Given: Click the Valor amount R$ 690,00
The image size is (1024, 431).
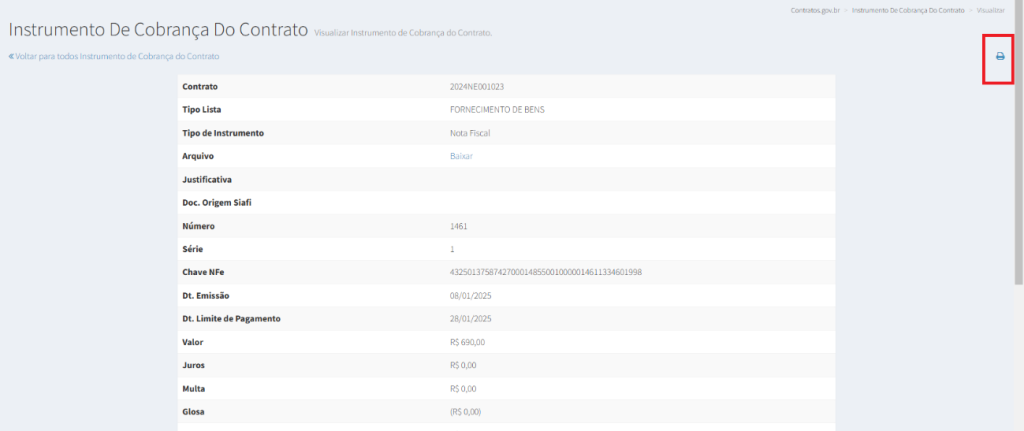Looking at the screenshot, I should pyautogui.click(x=468, y=342).
